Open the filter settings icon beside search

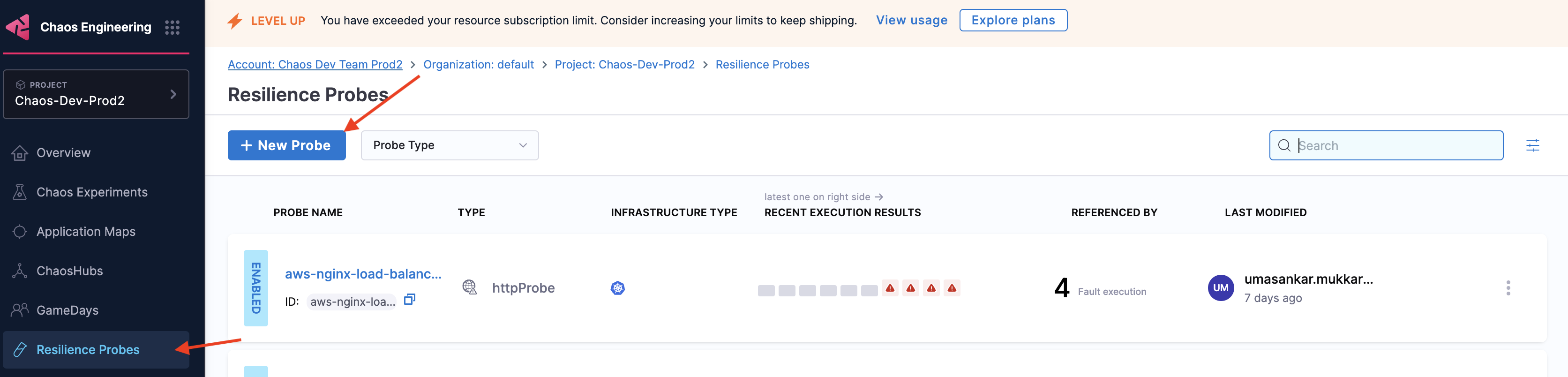pyautogui.click(x=1532, y=145)
